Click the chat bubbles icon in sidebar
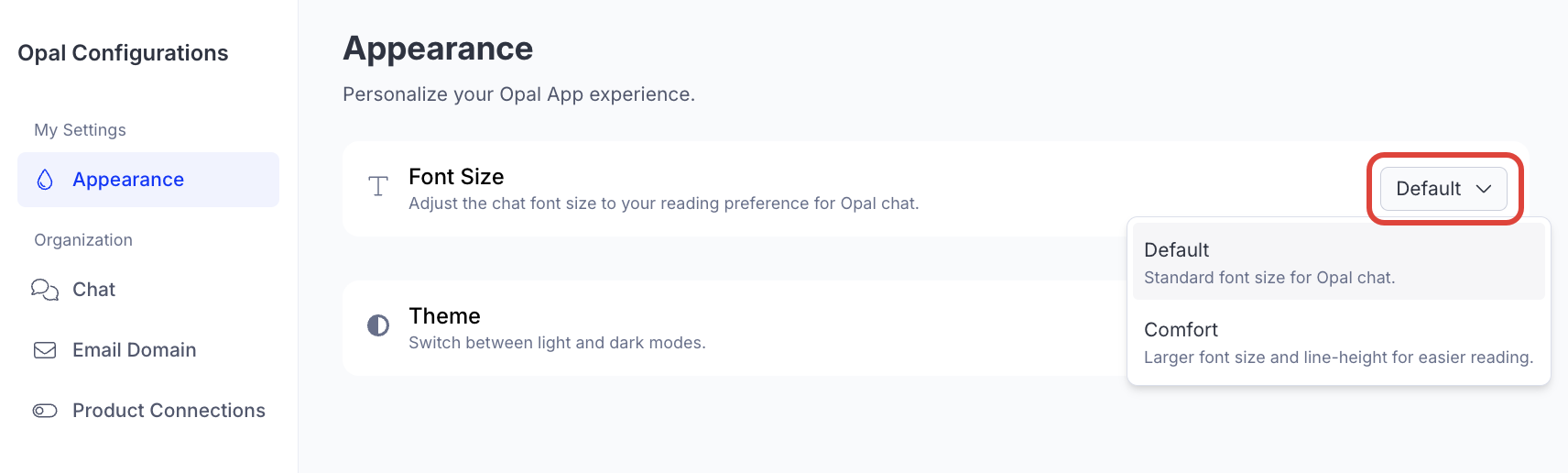Image resolution: width=1568 pixels, height=473 pixels. pos(45,290)
